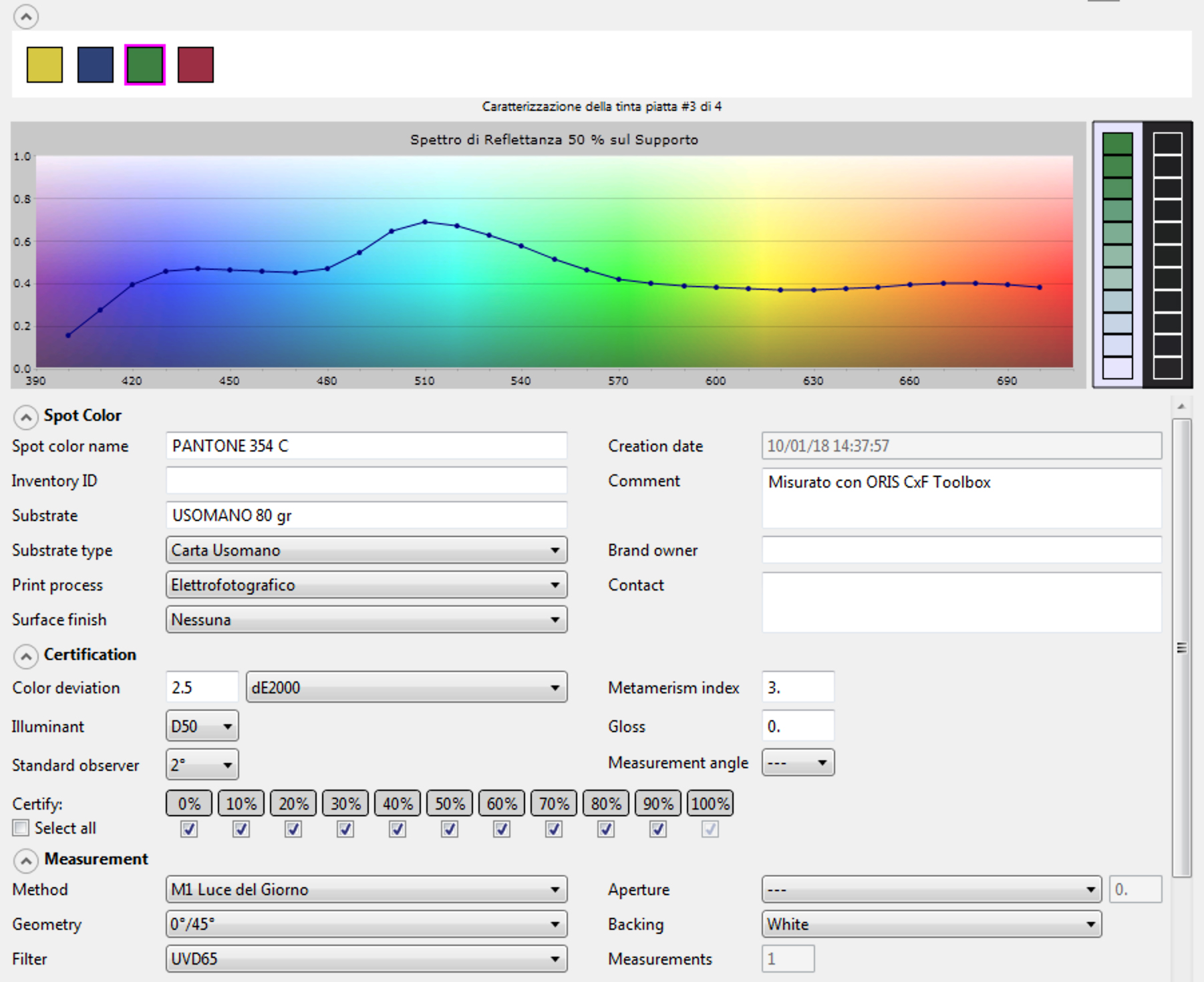
Task: Open the Print process dropdown
Action: coord(366,585)
